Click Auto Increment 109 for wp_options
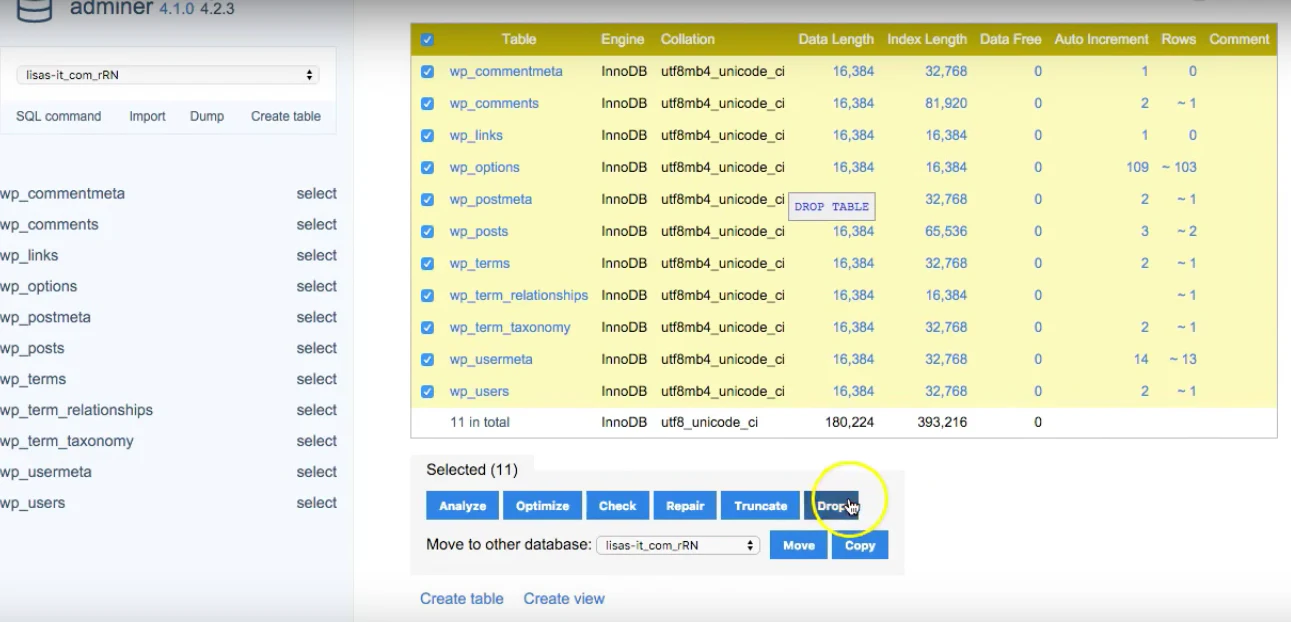 [1137, 168]
